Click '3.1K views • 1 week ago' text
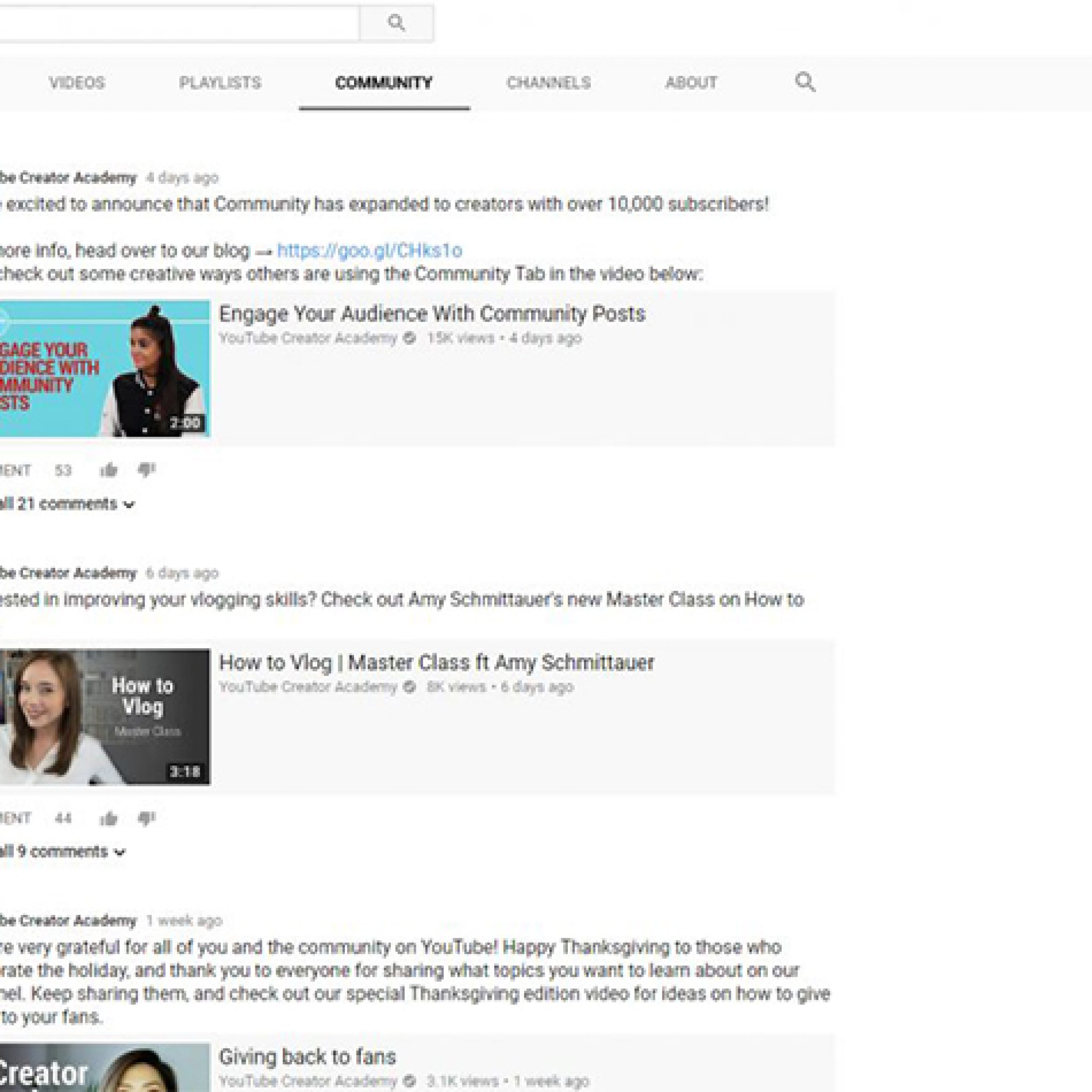The image size is (1092, 1092). click(x=508, y=1081)
